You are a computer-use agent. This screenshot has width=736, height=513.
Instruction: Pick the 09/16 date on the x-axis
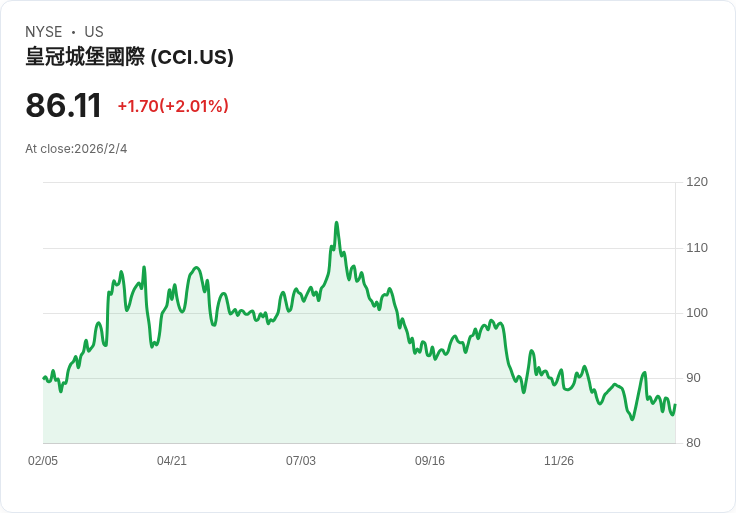point(430,461)
